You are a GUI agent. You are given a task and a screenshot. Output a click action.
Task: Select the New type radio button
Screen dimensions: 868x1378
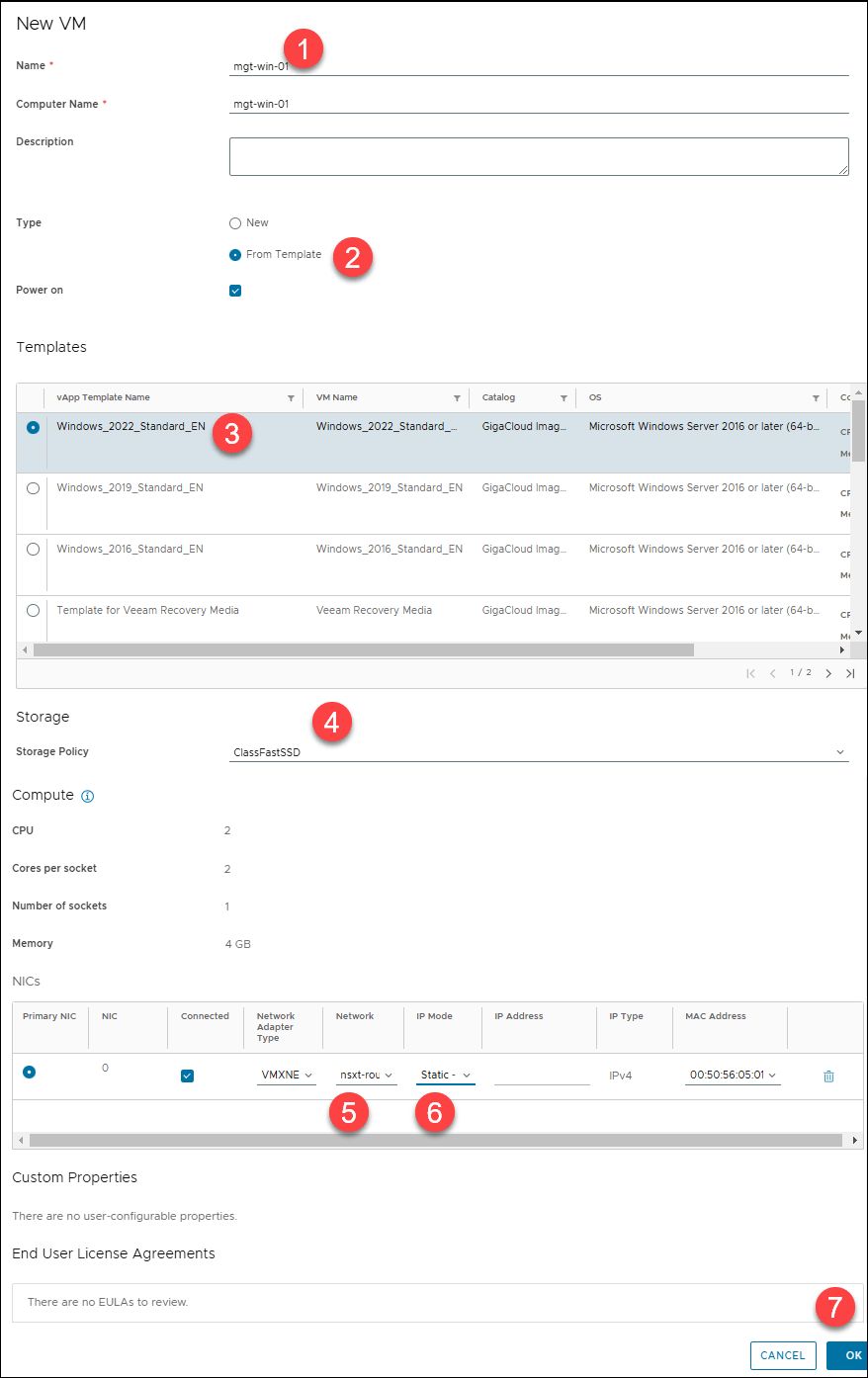pyautogui.click(x=235, y=223)
